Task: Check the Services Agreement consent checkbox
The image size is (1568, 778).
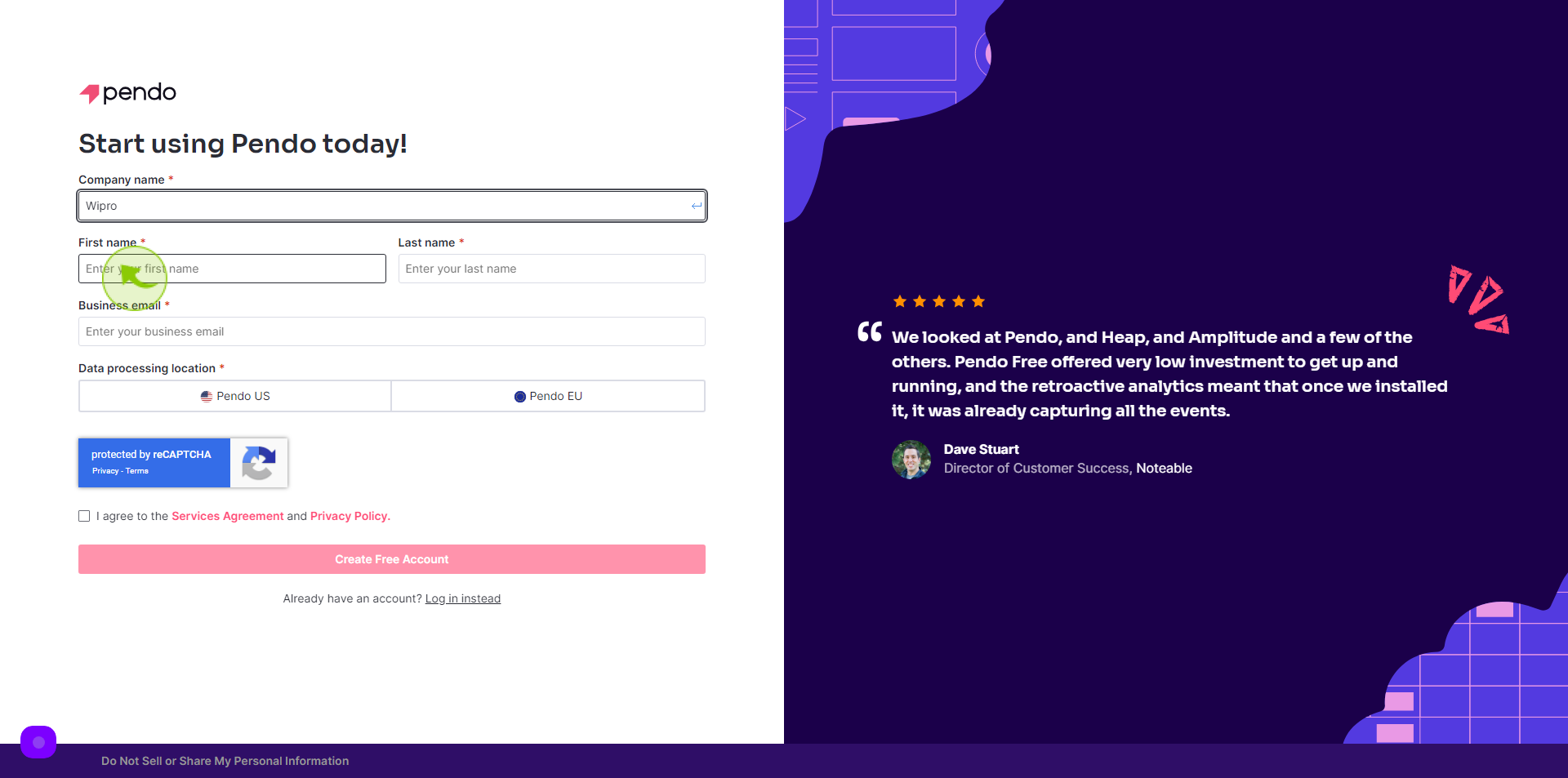Action: coord(84,516)
